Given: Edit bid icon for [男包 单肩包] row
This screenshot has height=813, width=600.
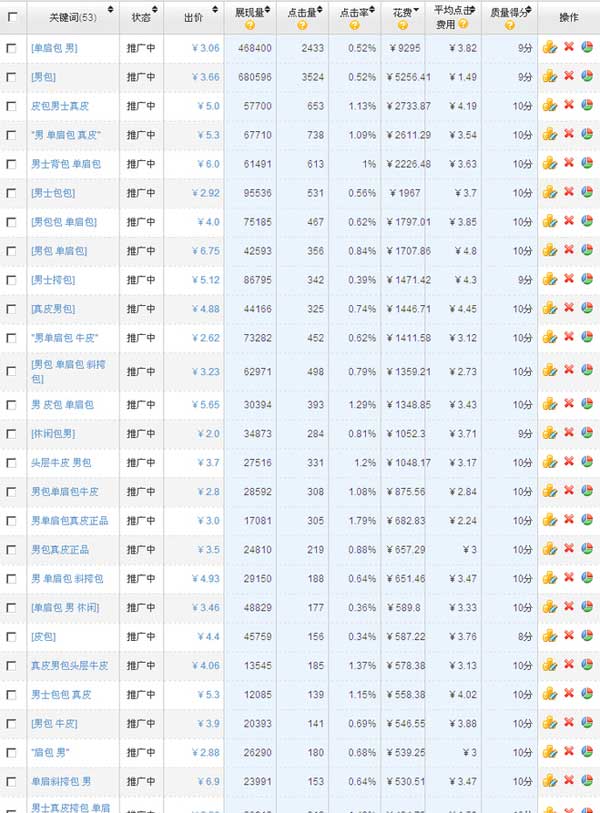Looking at the screenshot, I should click(x=550, y=251).
